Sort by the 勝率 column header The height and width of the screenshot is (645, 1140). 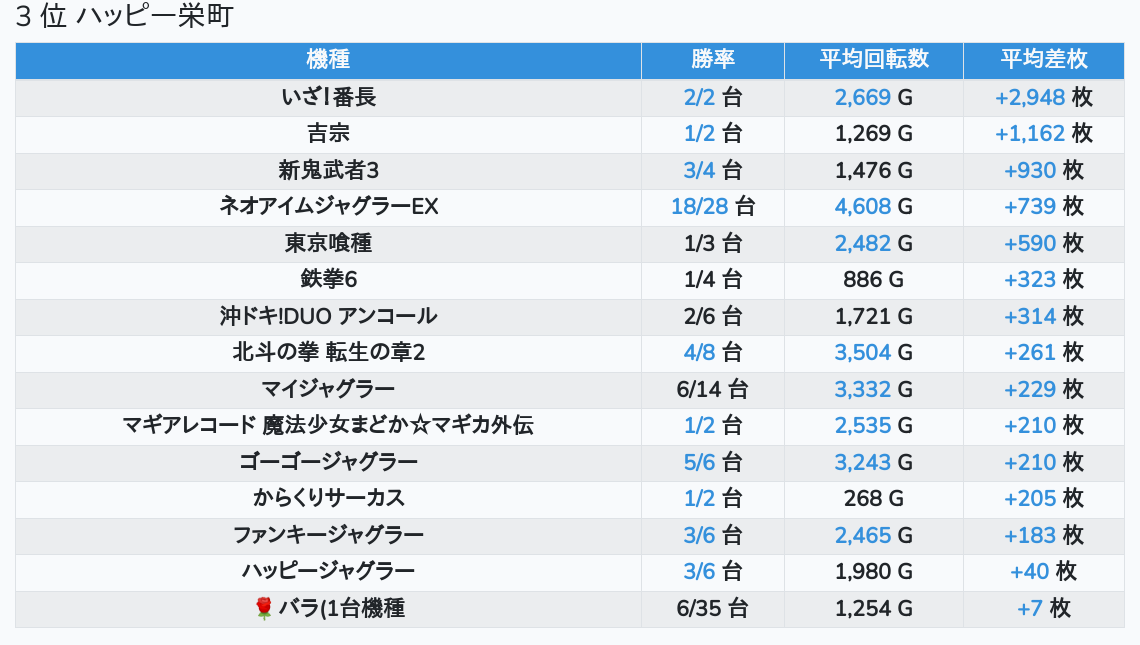click(713, 59)
